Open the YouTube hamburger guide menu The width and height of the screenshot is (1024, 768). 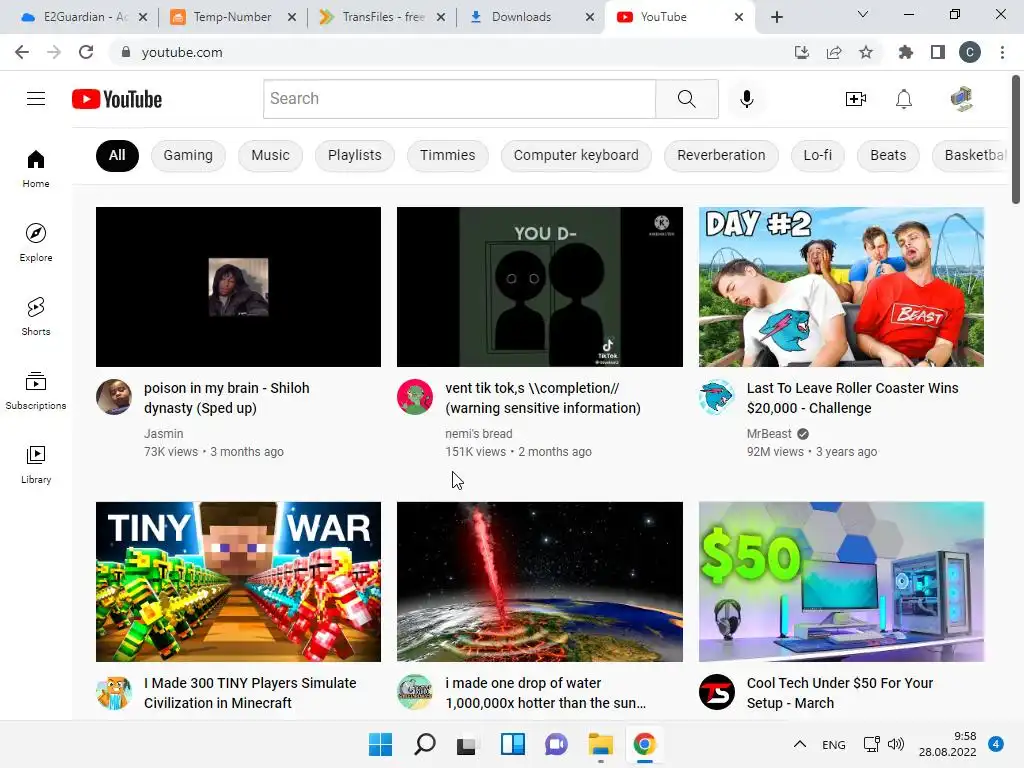[x=36, y=99]
